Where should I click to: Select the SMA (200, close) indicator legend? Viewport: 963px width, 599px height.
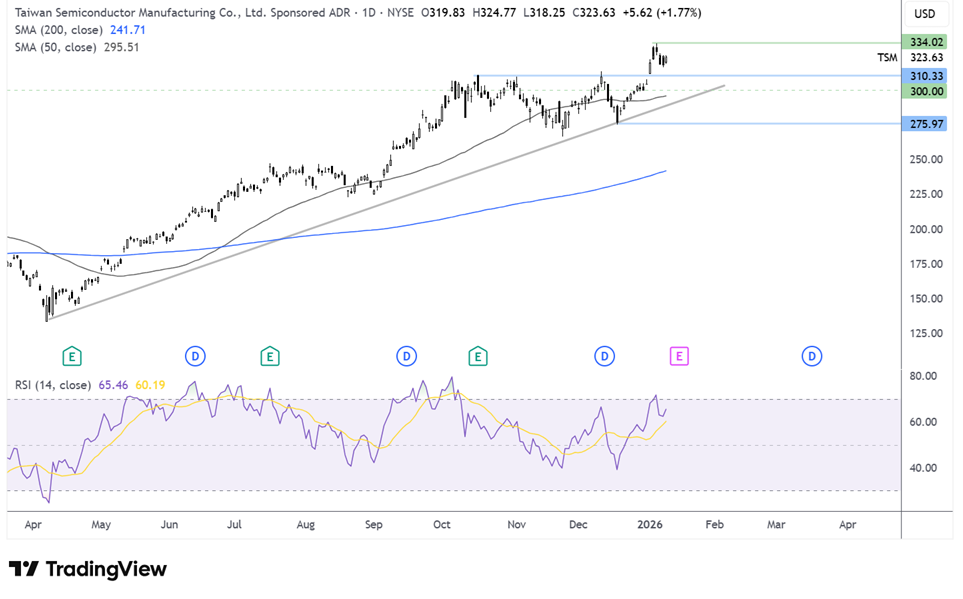point(58,30)
